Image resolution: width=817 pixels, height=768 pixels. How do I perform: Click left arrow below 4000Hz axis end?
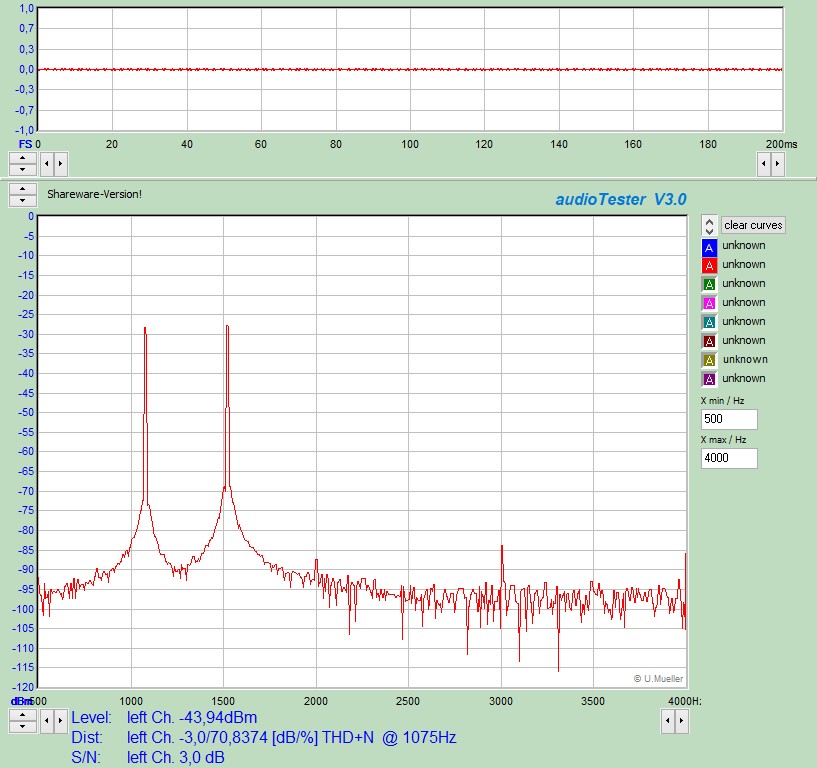(x=668, y=721)
